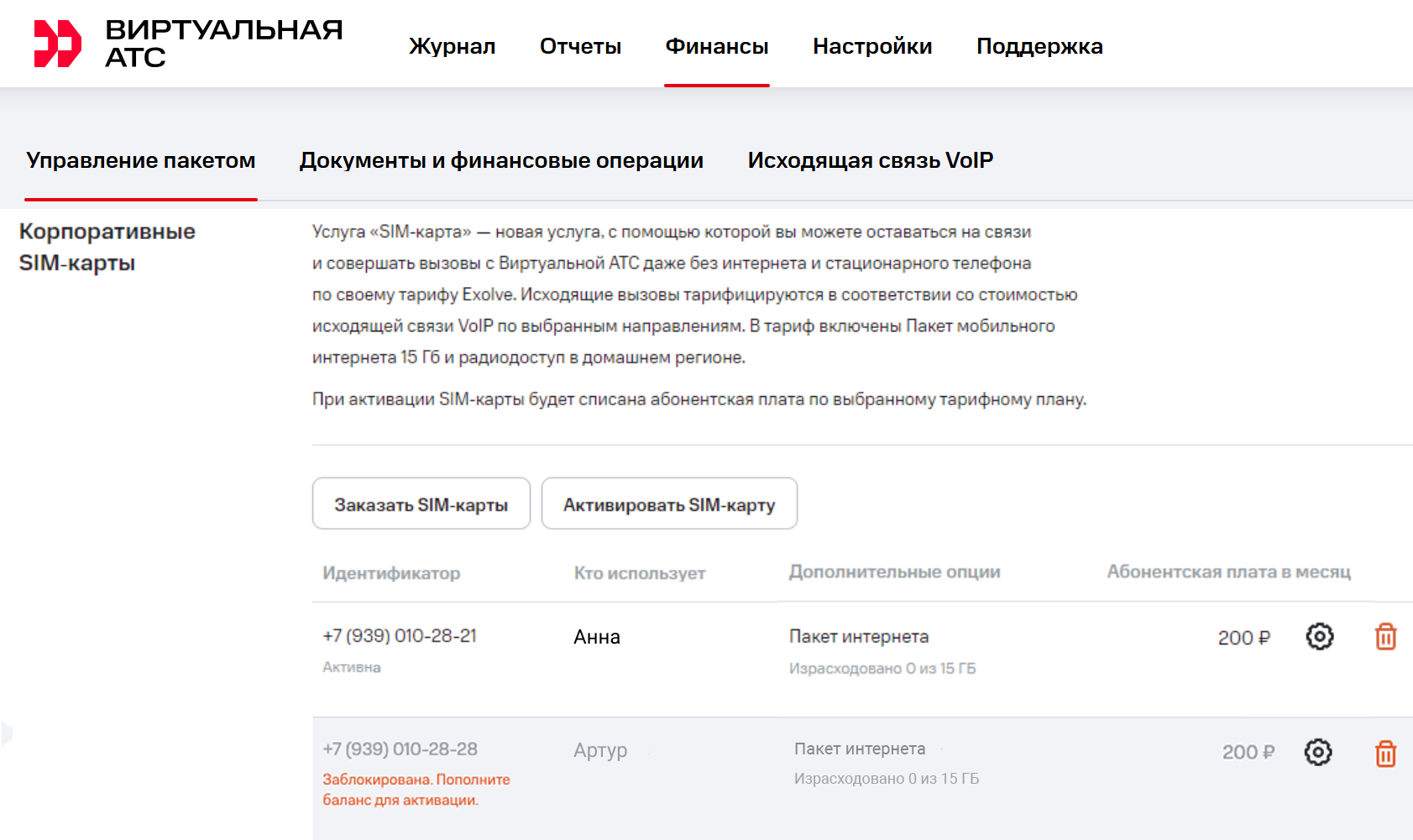Click the Идентификатор column header

(x=391, y=573)
